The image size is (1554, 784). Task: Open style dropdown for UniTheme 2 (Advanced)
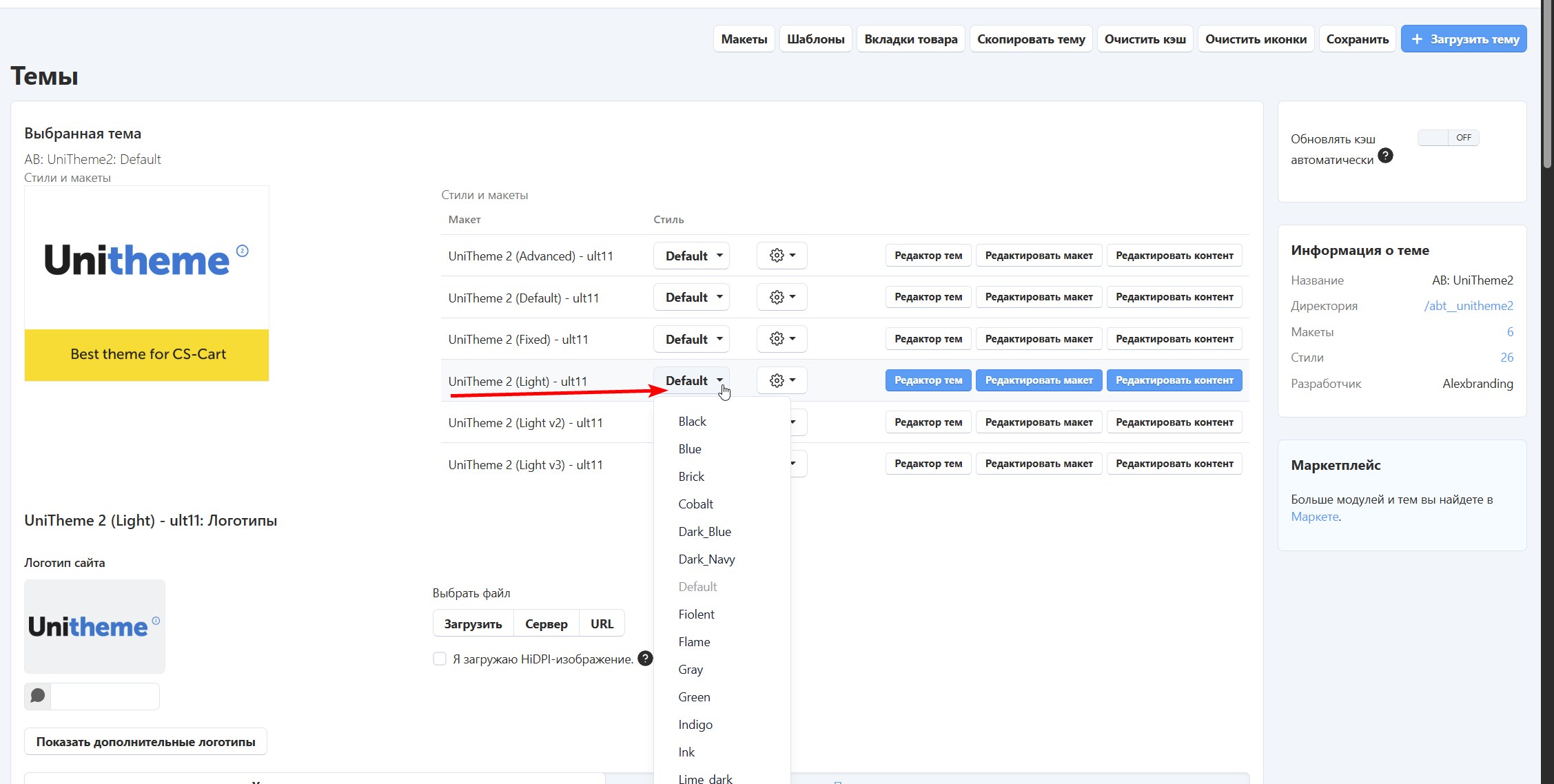click(x=691, y=256)
